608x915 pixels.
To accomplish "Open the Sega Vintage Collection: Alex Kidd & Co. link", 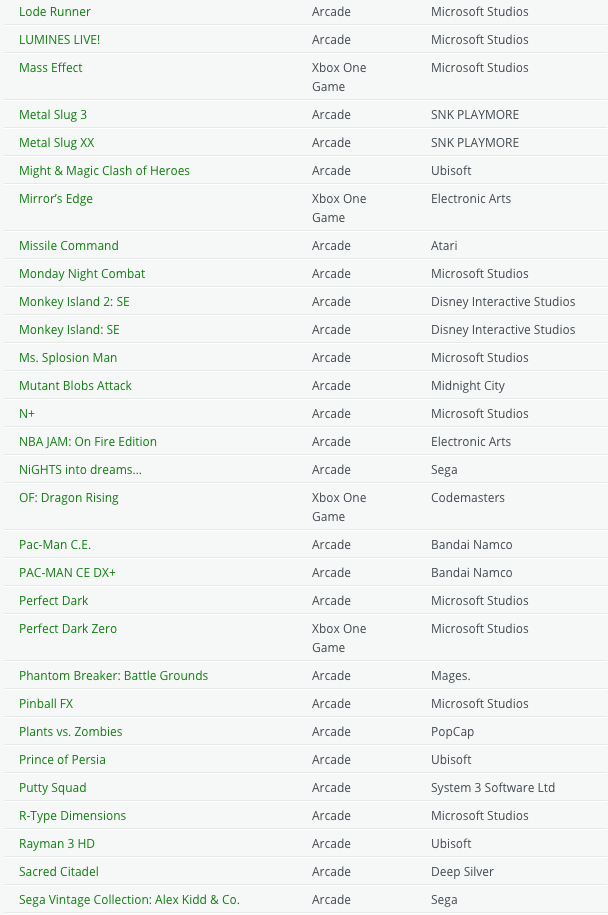I will [129, 899].
